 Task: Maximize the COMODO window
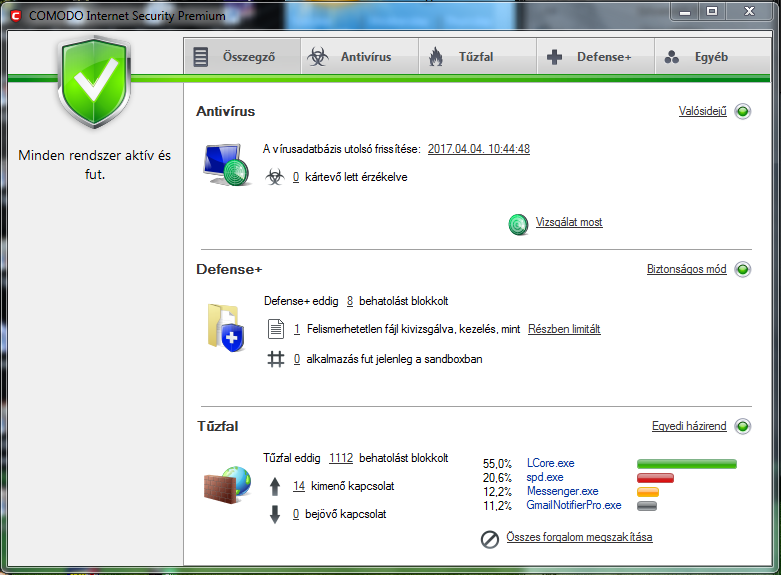click(x=712, y=11)
